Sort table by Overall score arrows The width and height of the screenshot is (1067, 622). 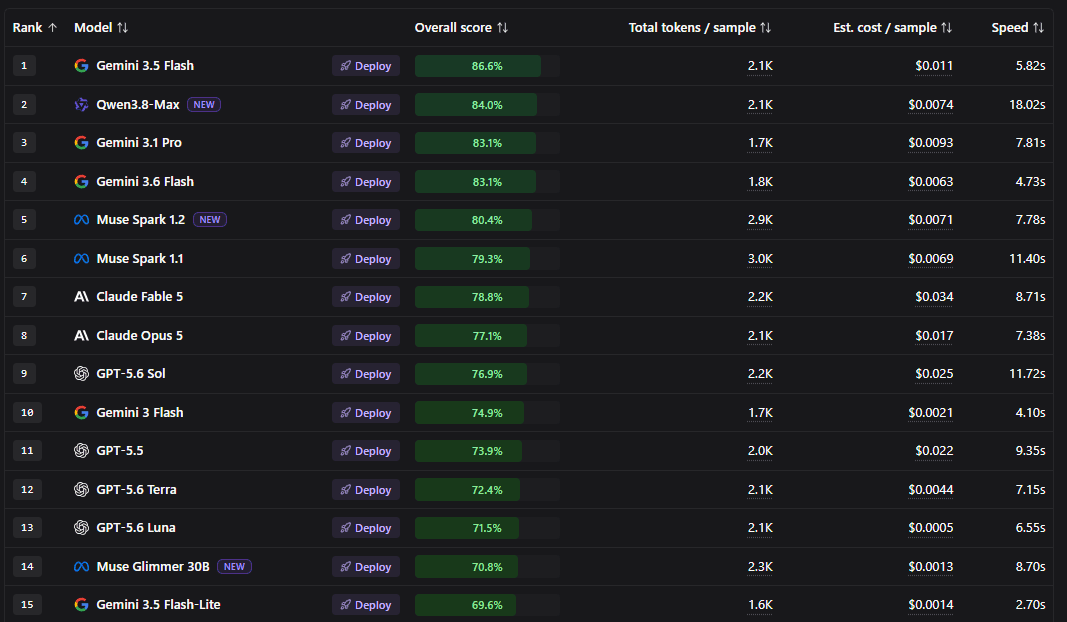[x=502, y=28]
